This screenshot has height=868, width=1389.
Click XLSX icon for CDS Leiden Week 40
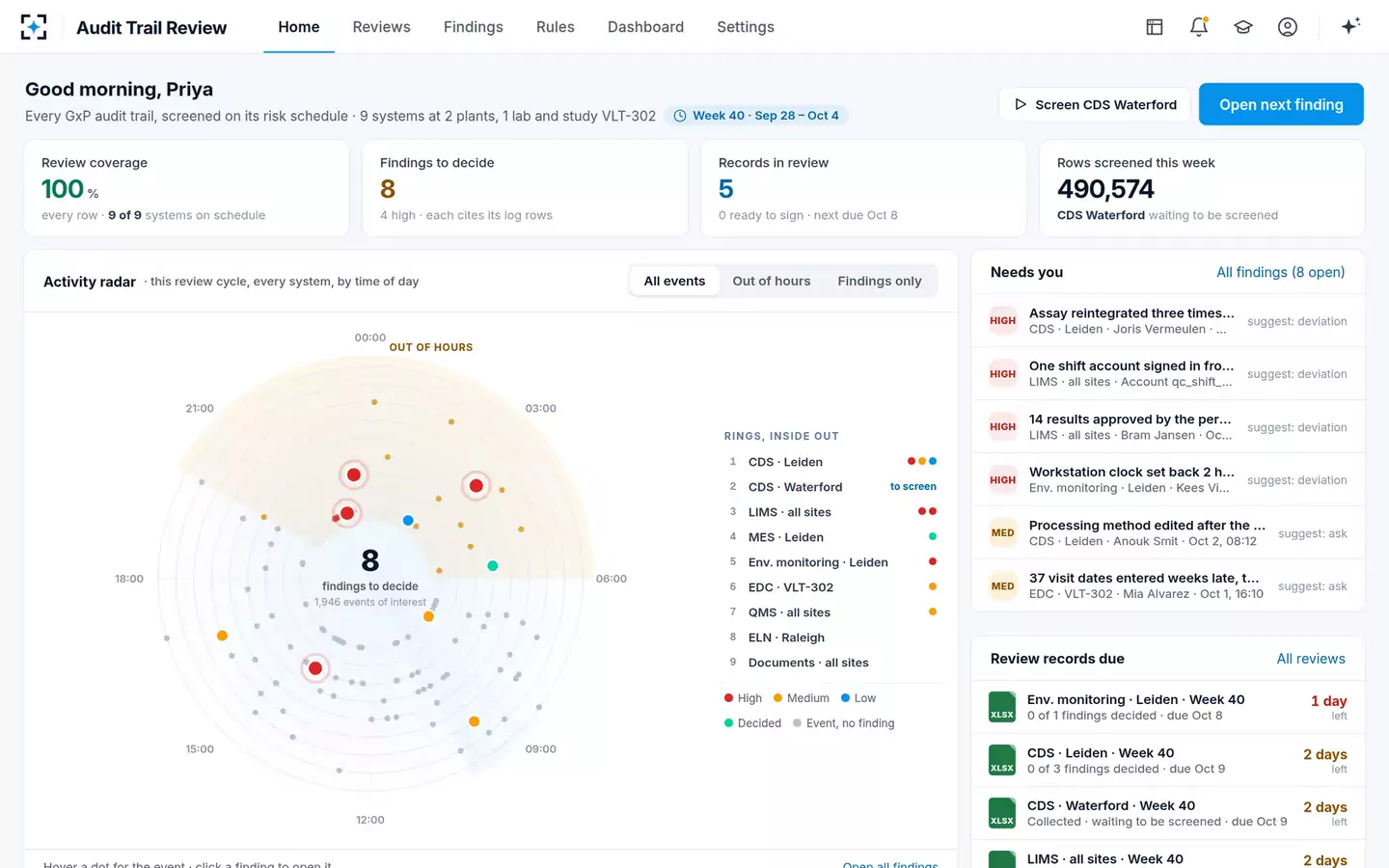[x=1002, y=760]
